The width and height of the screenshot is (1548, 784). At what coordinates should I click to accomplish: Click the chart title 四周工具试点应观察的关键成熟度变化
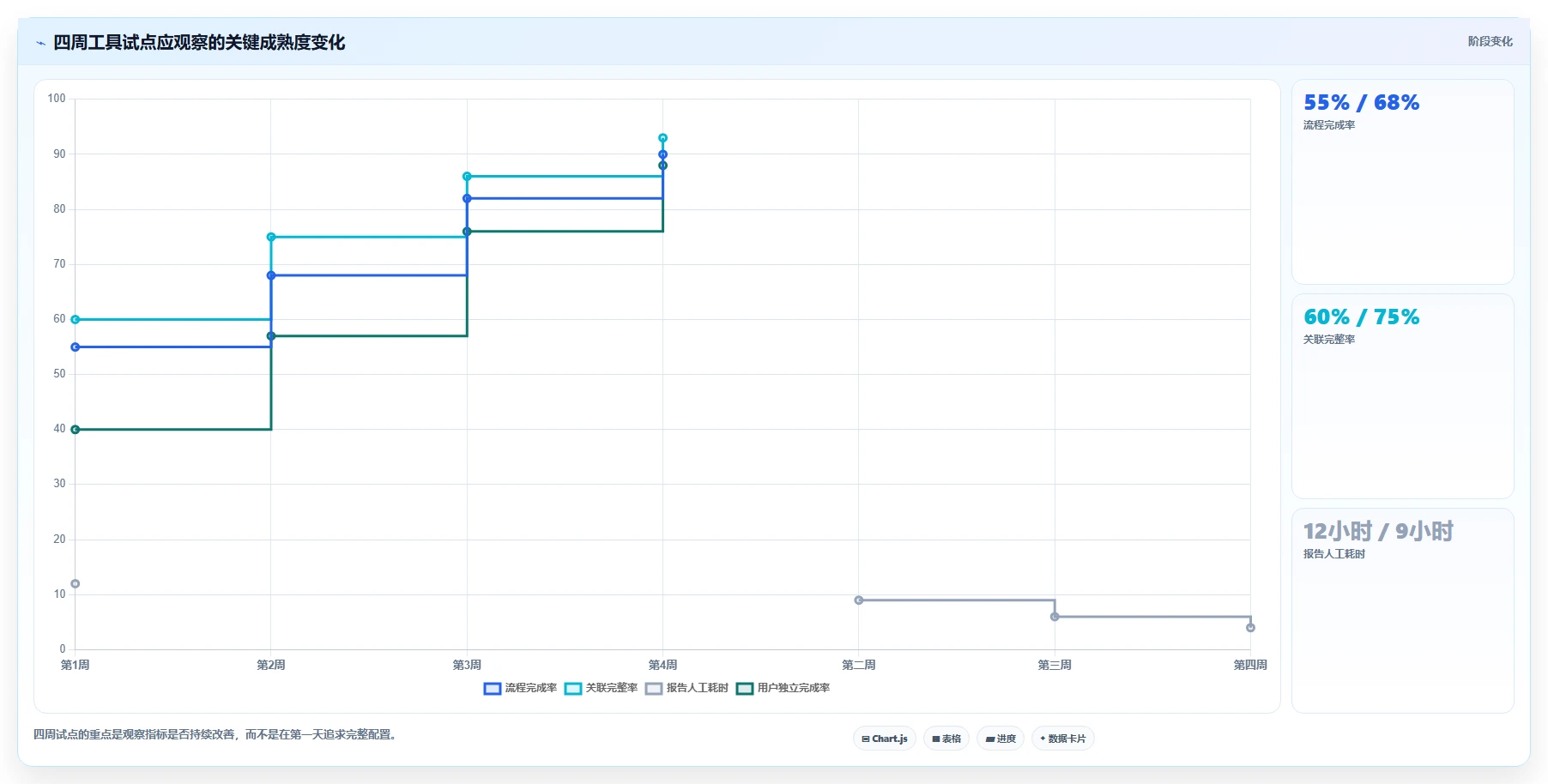[x=199, y=43]
